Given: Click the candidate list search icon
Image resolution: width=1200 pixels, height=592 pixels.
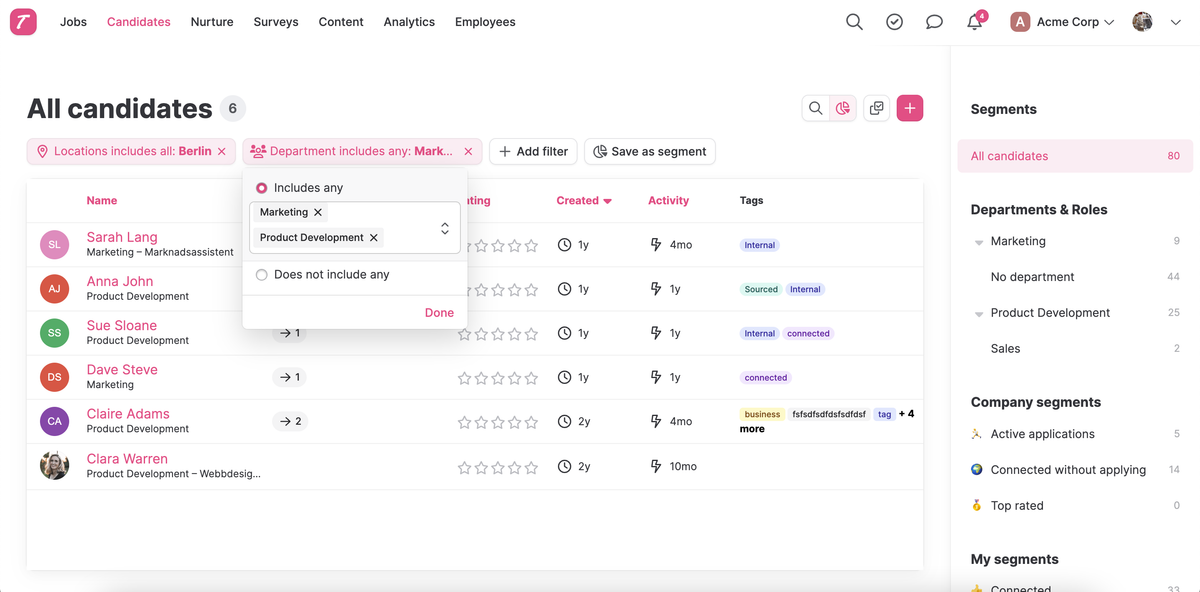Looking at the screenshot, I should (816, 108).
